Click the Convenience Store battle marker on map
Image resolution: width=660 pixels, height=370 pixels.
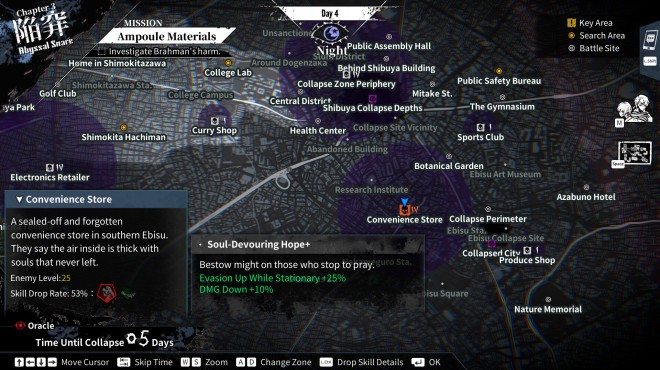pyautogui.click(x=405, y=209)
